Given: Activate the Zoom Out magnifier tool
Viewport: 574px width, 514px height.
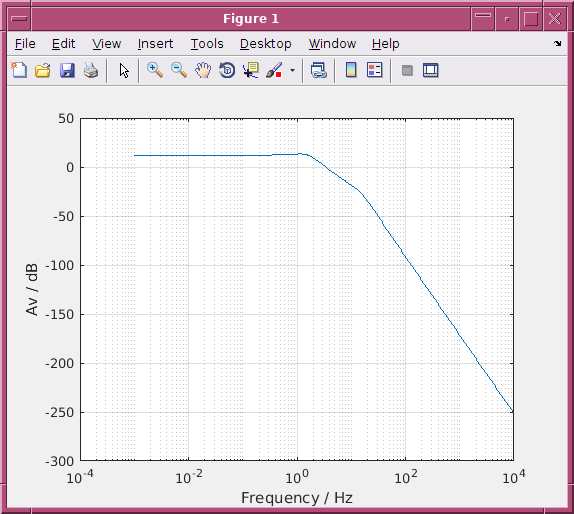Looking at the screenshot, I should pos(179,70).
